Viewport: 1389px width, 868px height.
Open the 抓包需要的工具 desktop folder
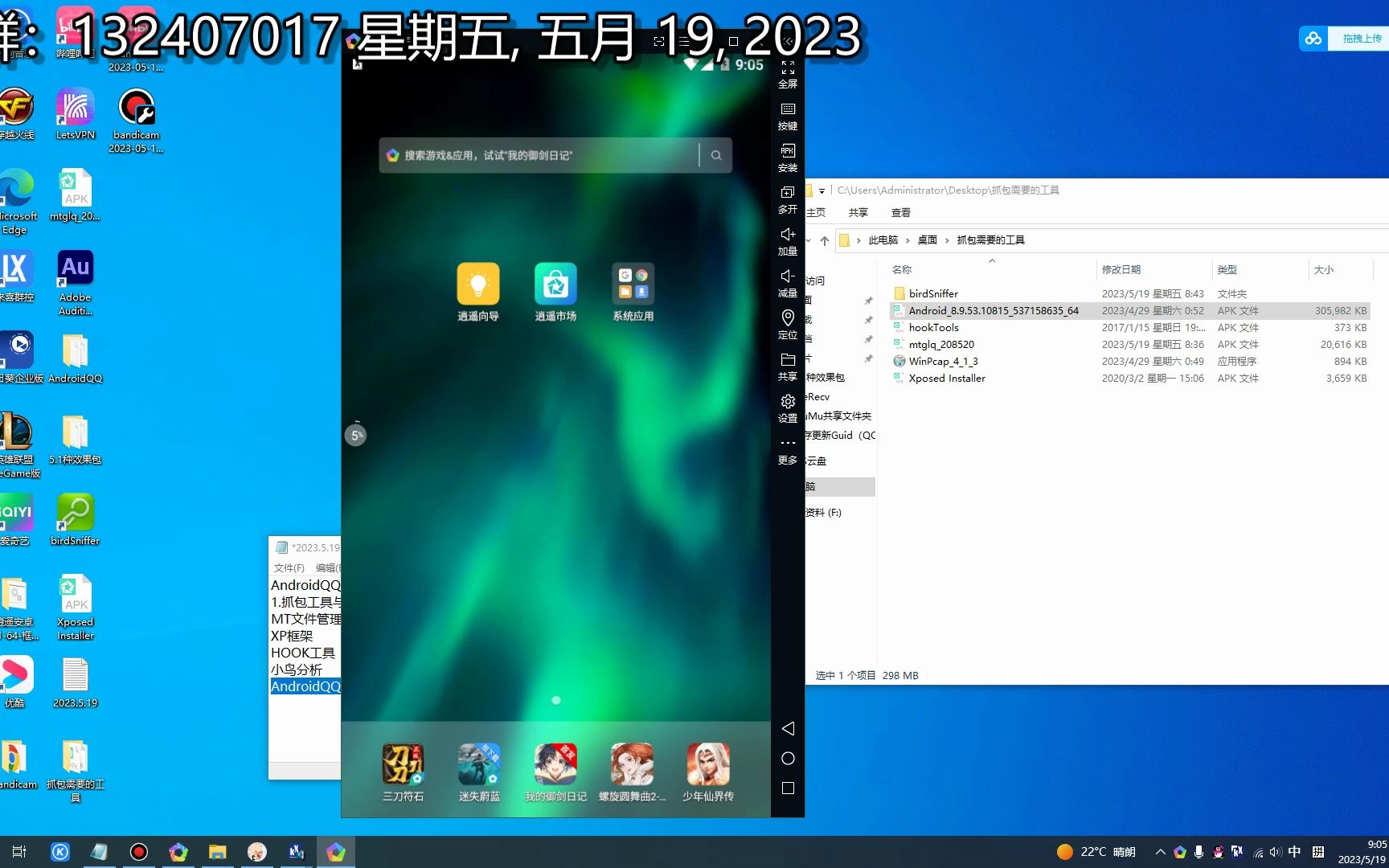tap(75, 771)
